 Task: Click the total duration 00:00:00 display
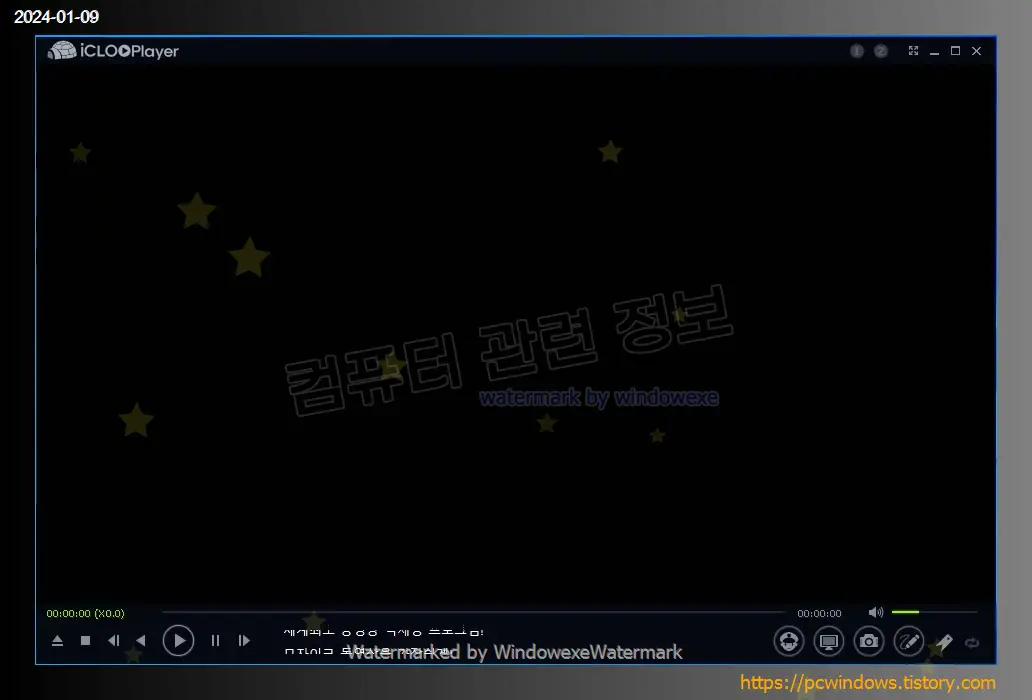[819, 613]
